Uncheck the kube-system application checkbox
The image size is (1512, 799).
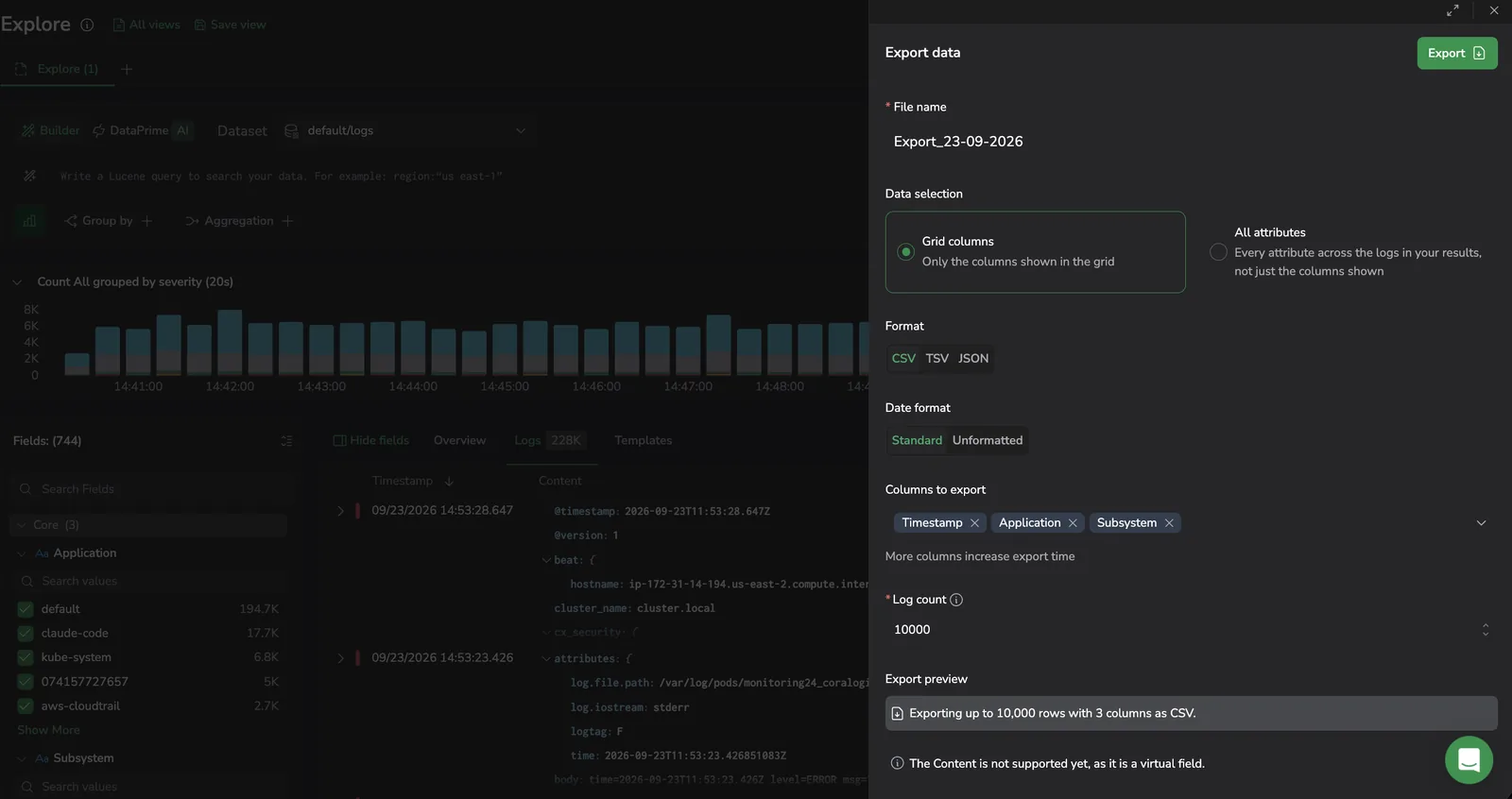(26, 657)
